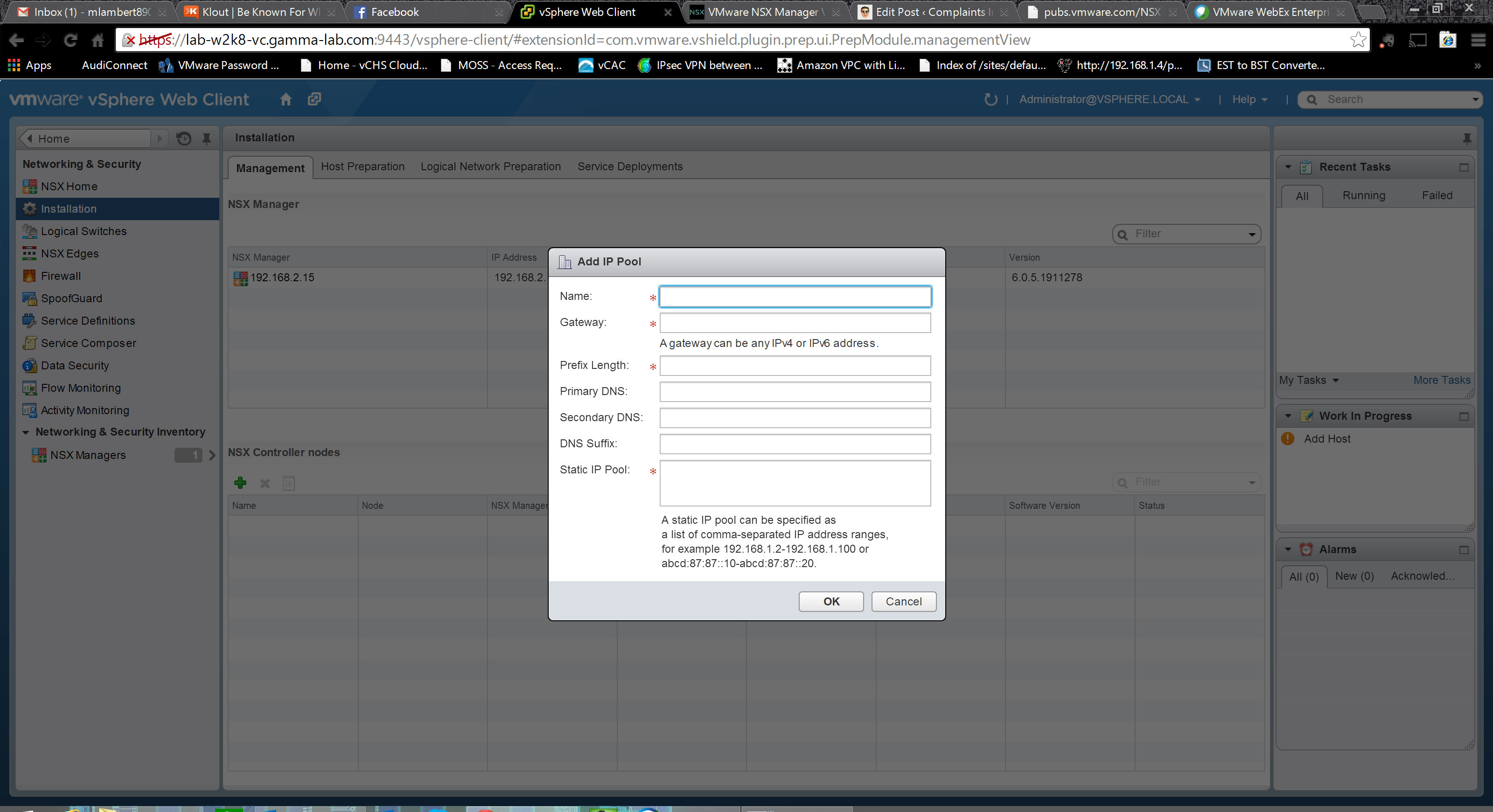Click the Gateway input field
Viewport: 1493px width, 812px height.
[795, 323]
